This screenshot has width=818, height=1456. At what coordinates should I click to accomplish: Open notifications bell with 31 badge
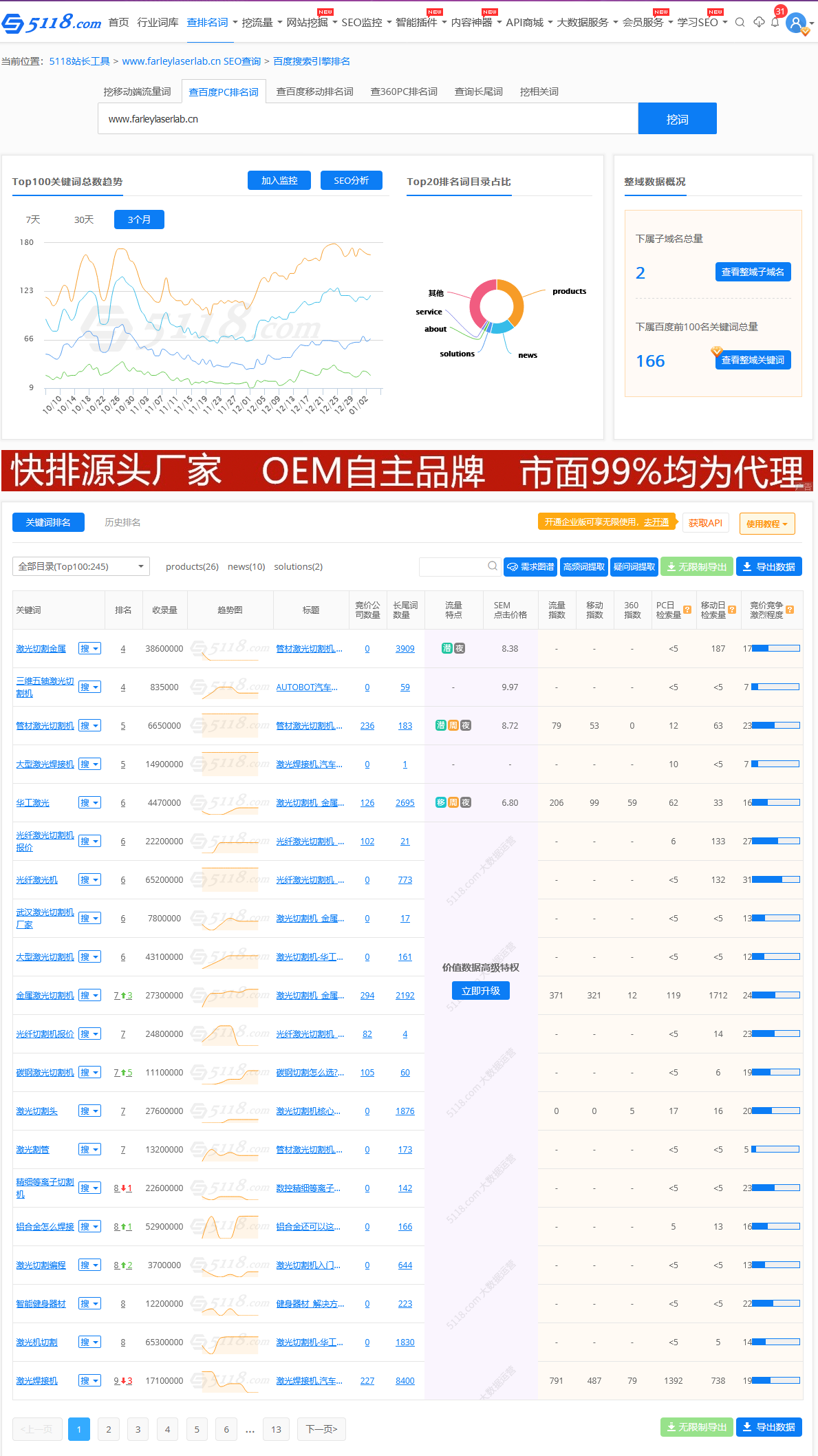pos(775,21)
